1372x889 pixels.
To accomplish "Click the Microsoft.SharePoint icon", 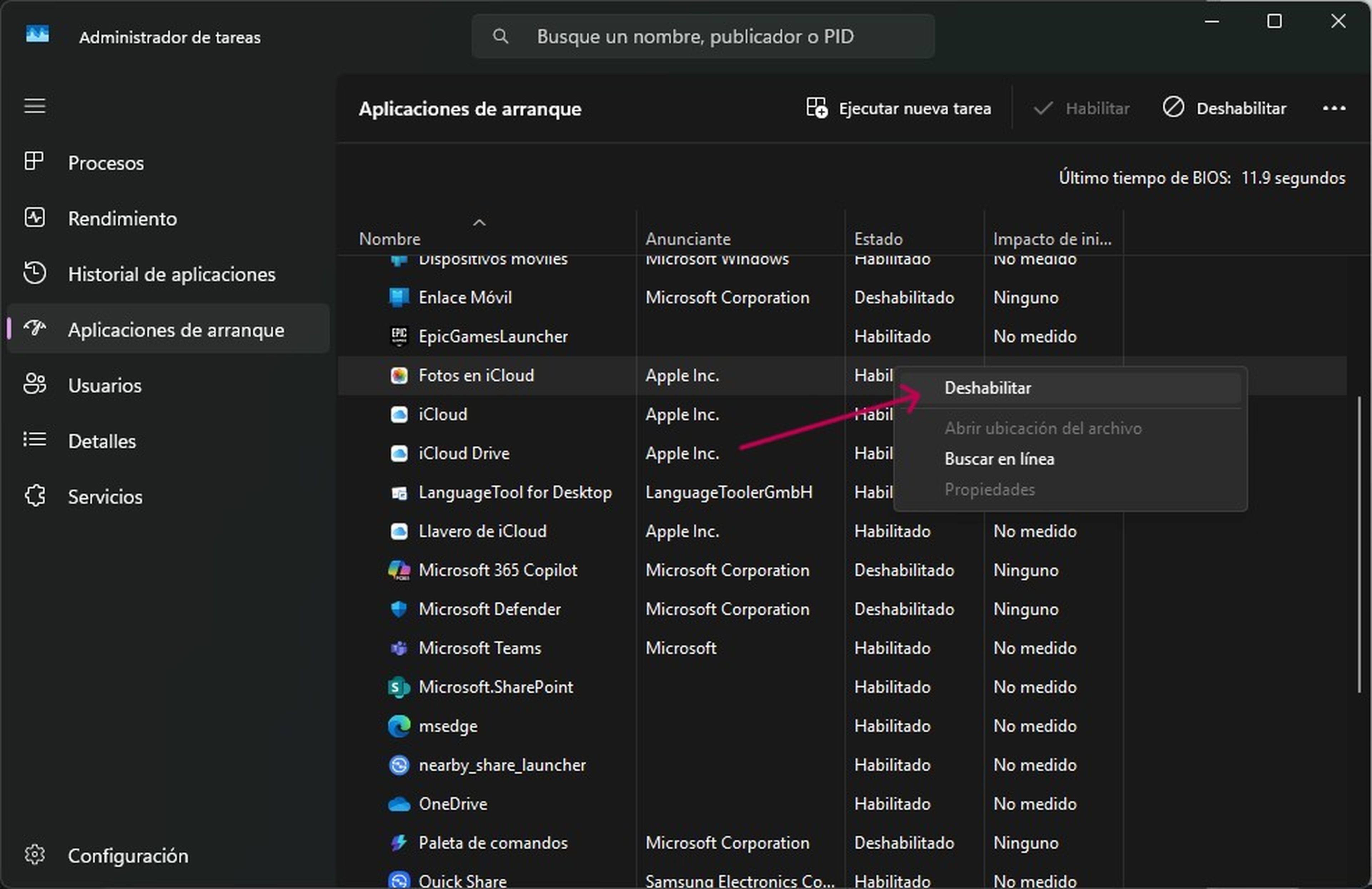I will pyautogui.click(x=399, y=687).
